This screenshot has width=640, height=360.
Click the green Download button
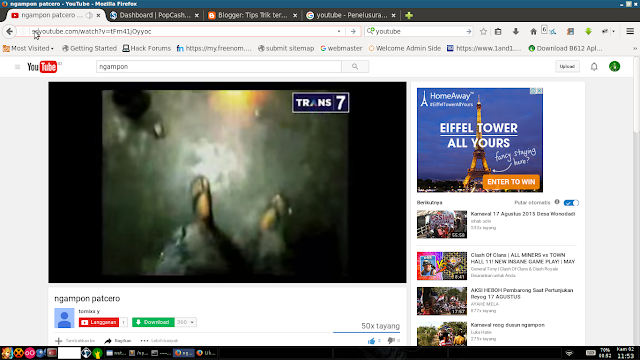click(x=153, y=322)
